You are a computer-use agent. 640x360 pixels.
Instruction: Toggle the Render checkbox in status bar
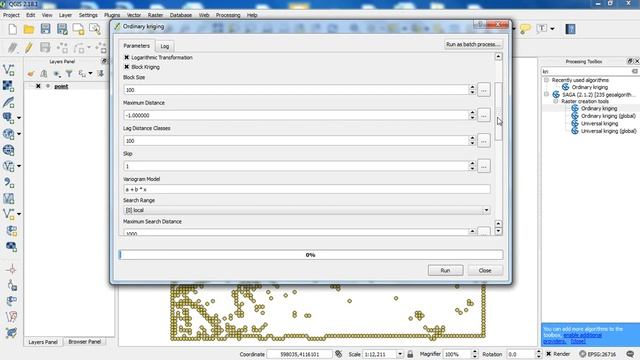point(549,354)
